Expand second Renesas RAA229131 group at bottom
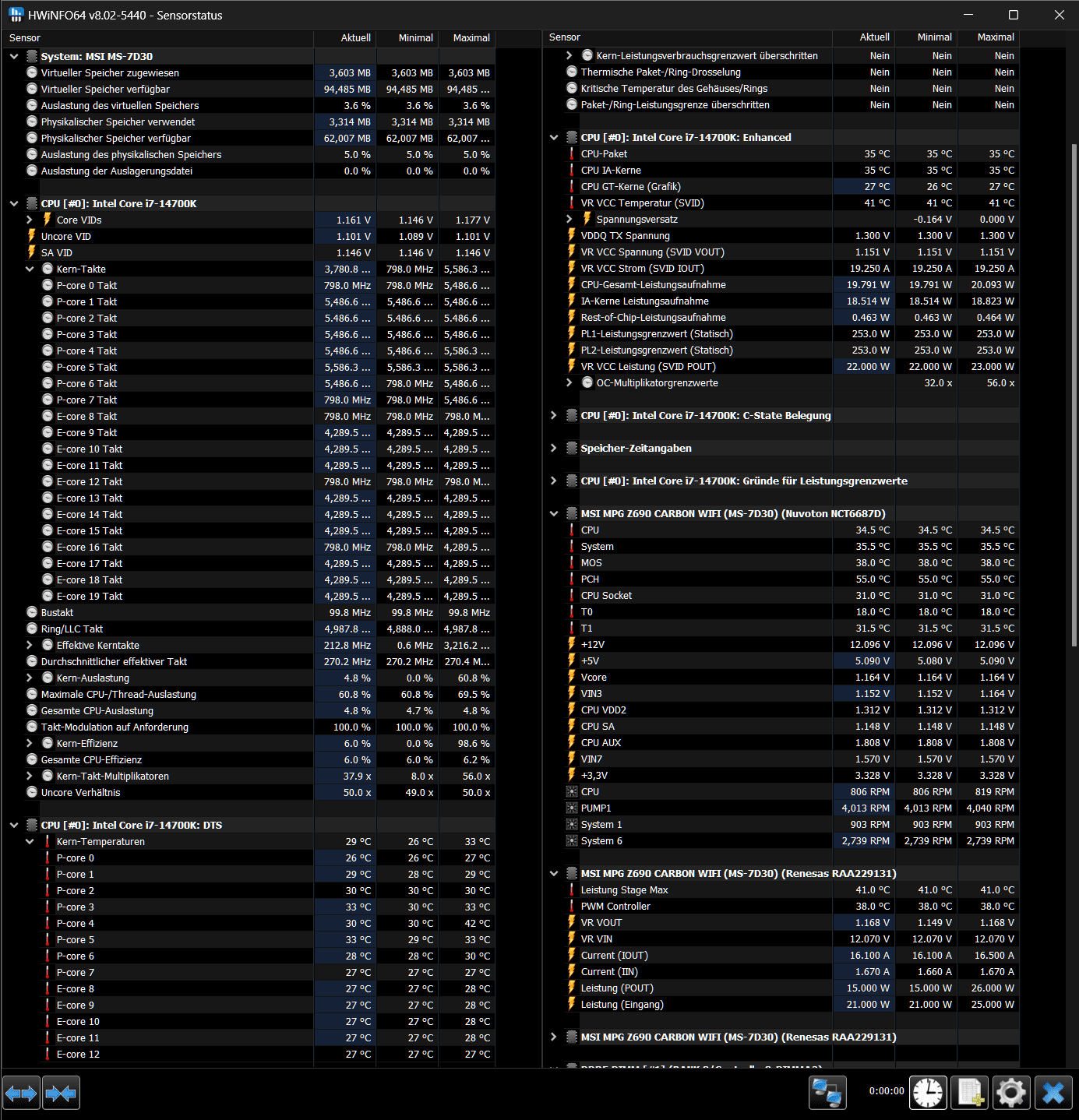 pyautogui.click(x=554, y=1037)
